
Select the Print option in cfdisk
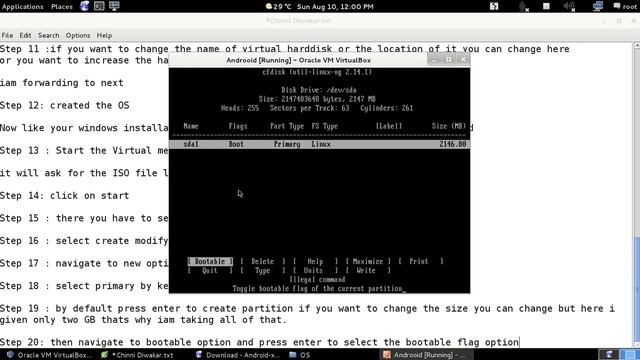[420, 261]
